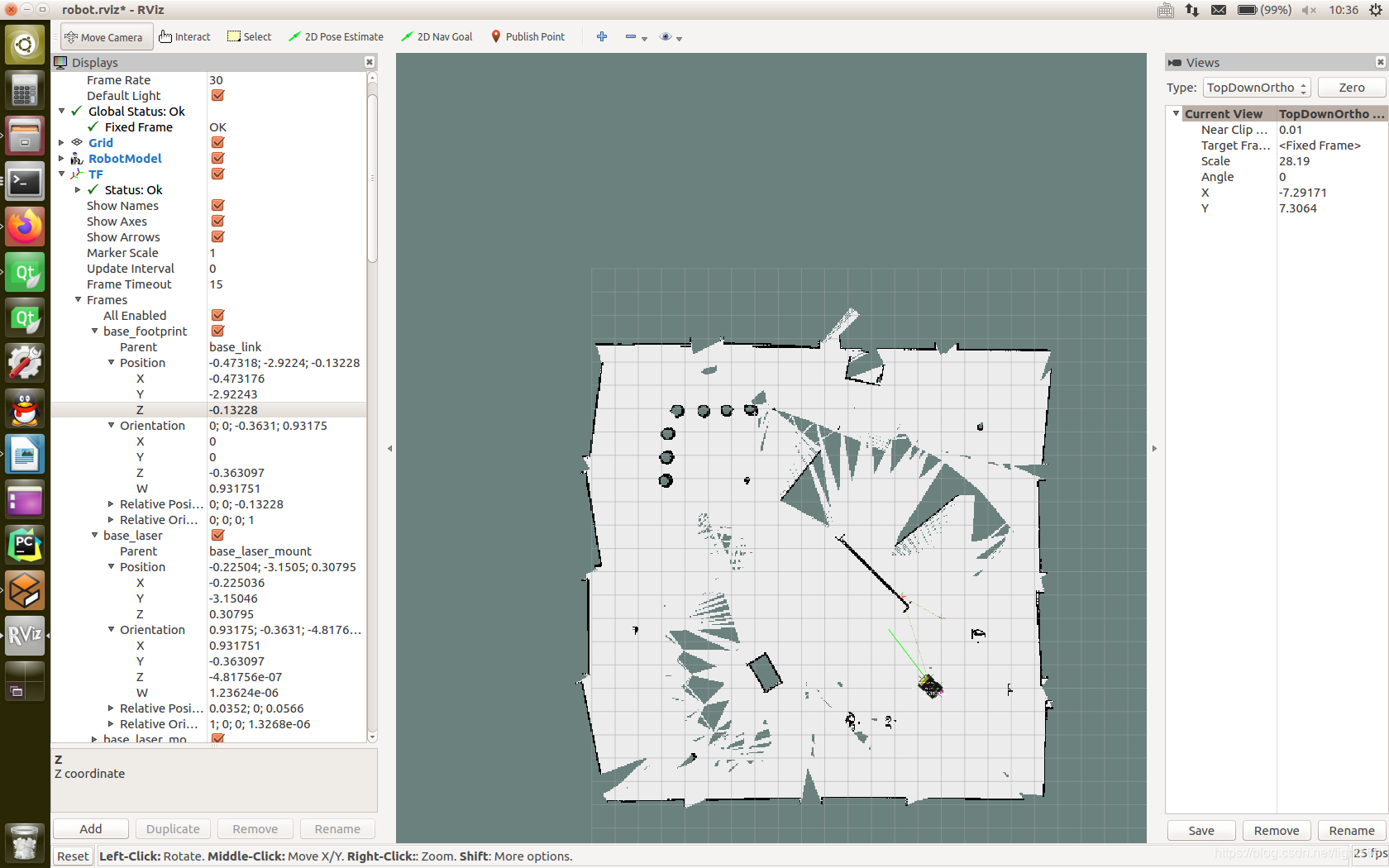Viewport: 1389px width, 868px height.
Task: Expand the RobotModel display node
Action: coord(62,159)
